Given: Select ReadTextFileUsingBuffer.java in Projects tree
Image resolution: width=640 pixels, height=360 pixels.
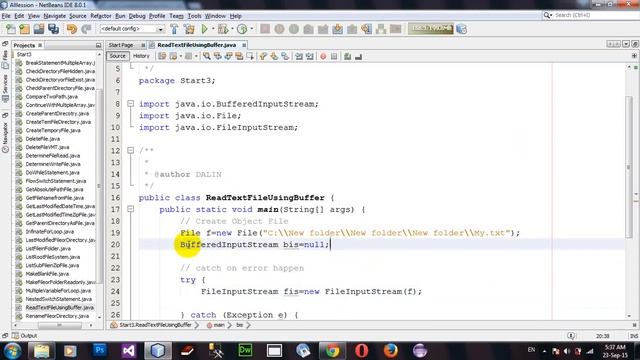Looking at the screenshot, I should click(60, 307).
